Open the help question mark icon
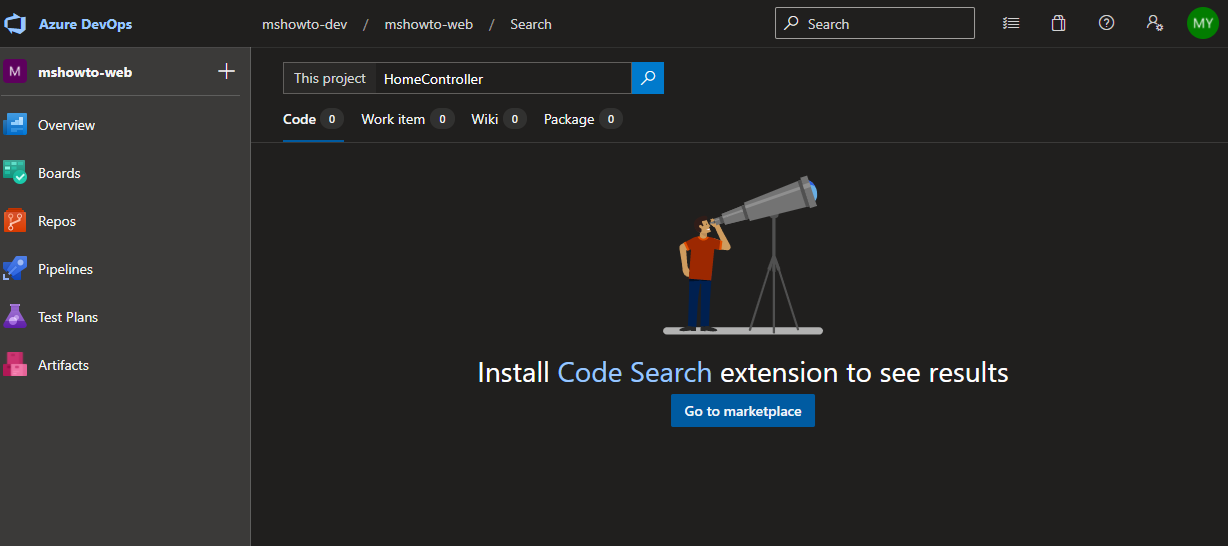1228x546 pixels. tap(1106, 23)
